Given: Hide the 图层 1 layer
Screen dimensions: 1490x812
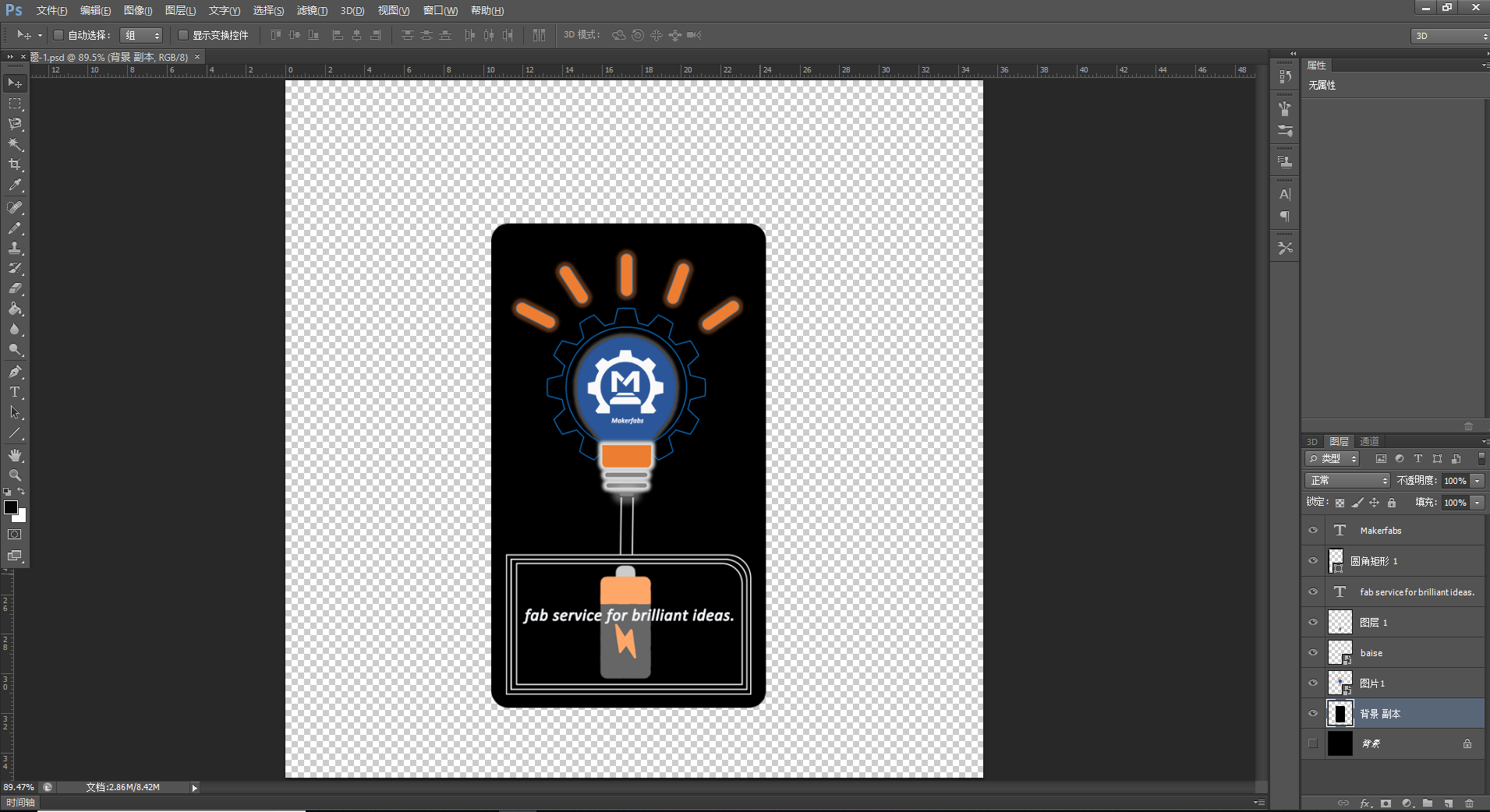Looking at the screenshot, I should click(x=1313, y=622).
